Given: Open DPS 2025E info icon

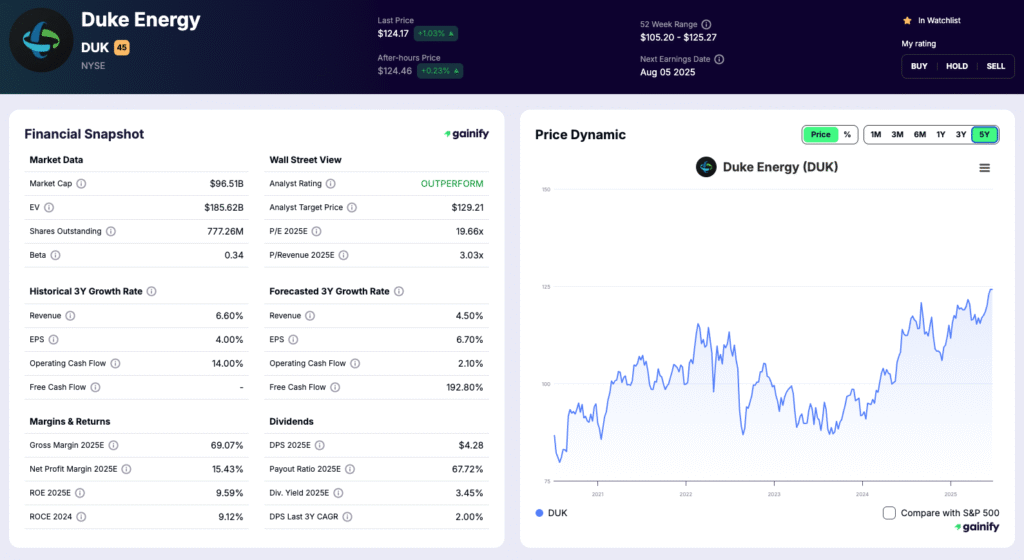Looking at the screenshot, I should 320,446.
